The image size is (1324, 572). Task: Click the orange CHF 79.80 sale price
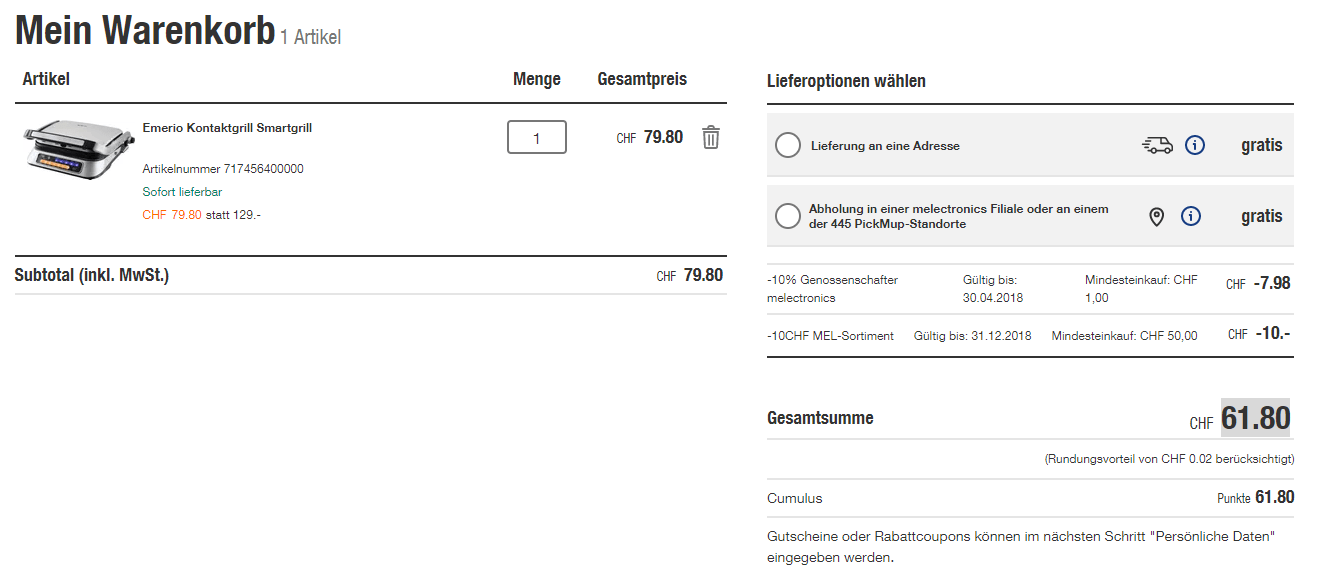pos(172,214)
